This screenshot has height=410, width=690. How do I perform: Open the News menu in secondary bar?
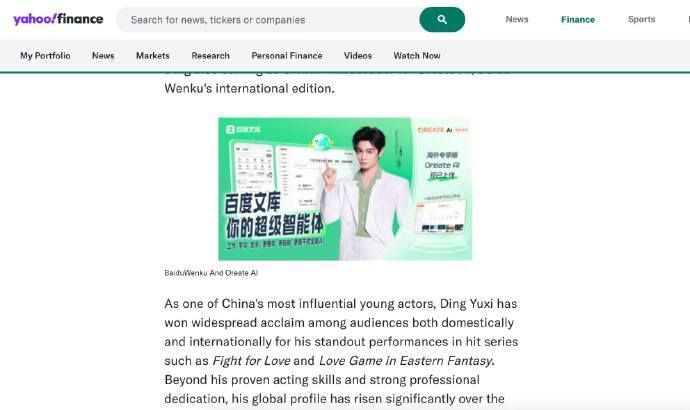tap(103, 55)
